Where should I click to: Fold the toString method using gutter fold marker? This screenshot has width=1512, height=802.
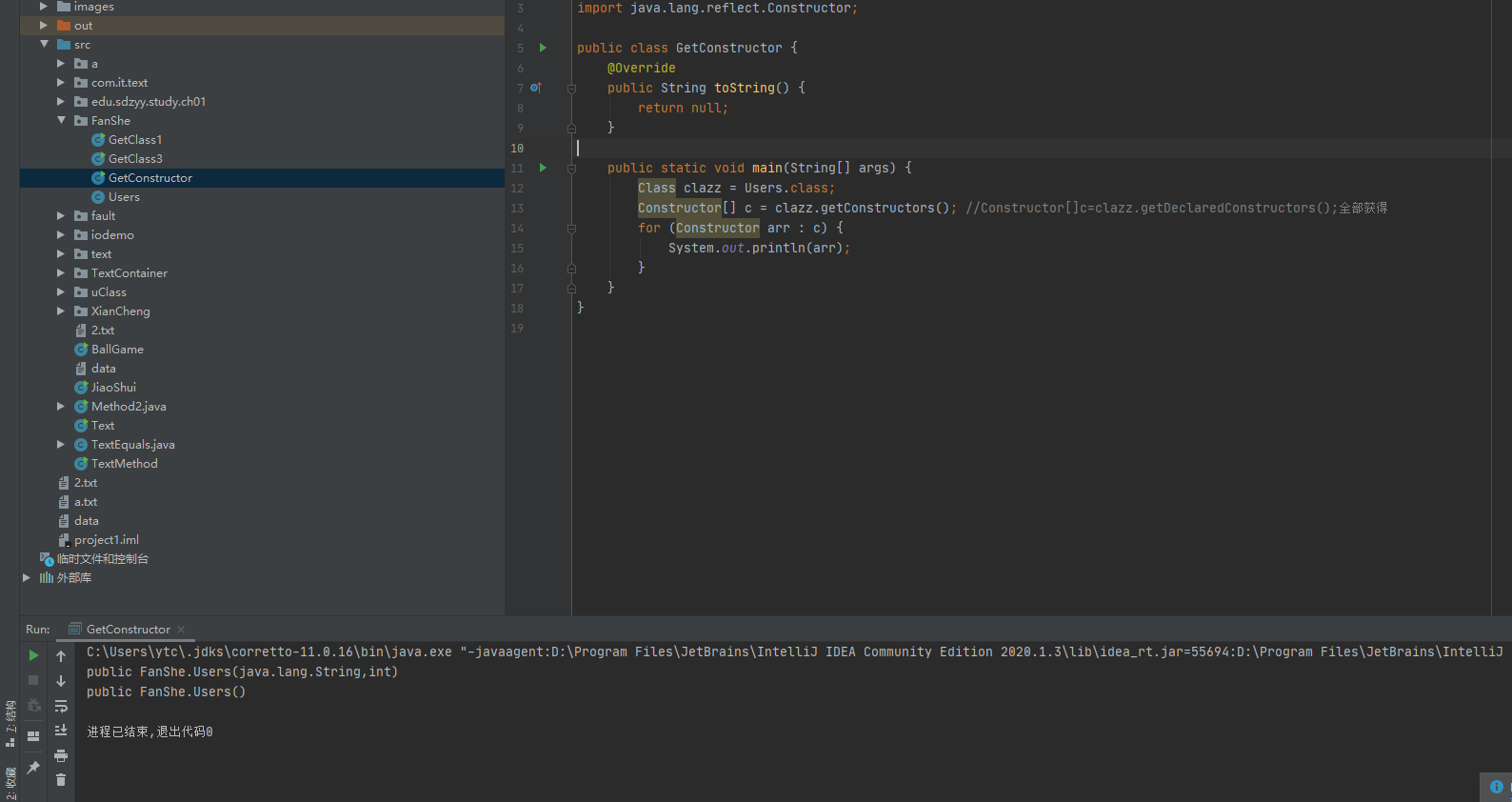[x=571, y=89]
